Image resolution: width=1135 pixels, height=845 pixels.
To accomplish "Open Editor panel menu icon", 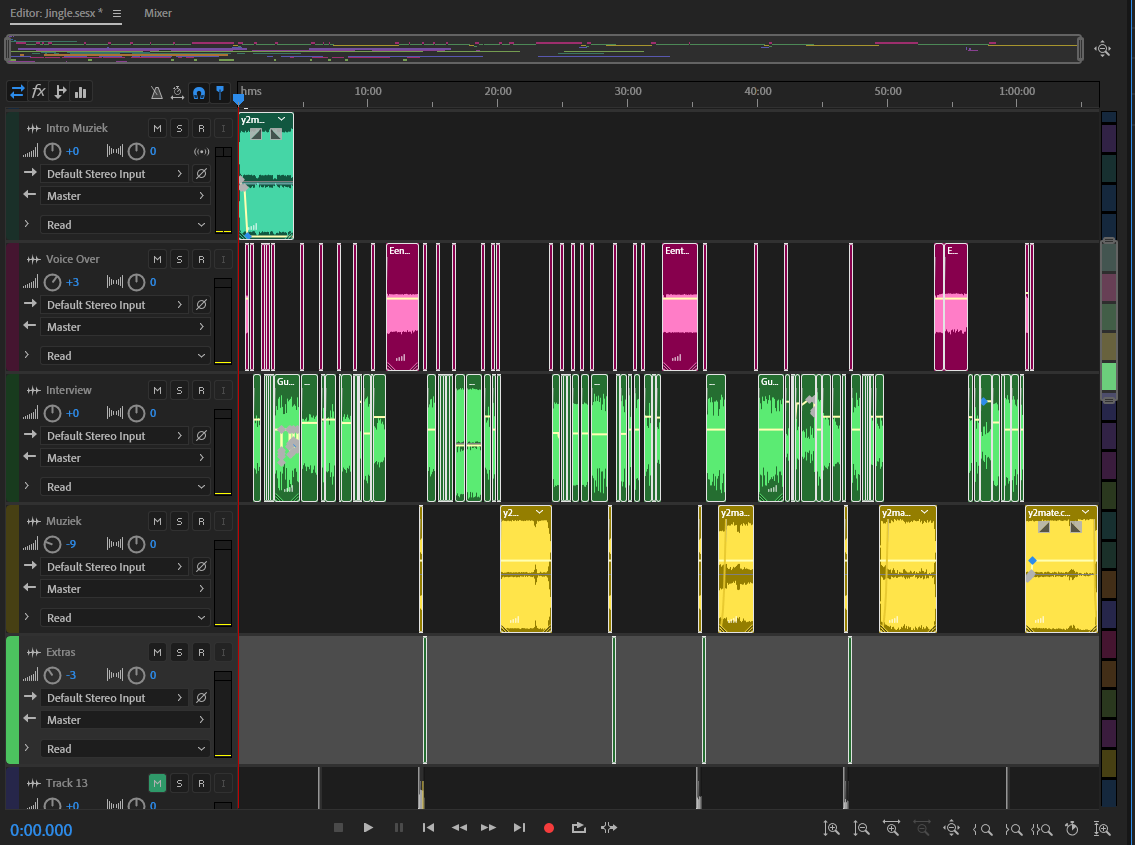I will click(117, 13).
